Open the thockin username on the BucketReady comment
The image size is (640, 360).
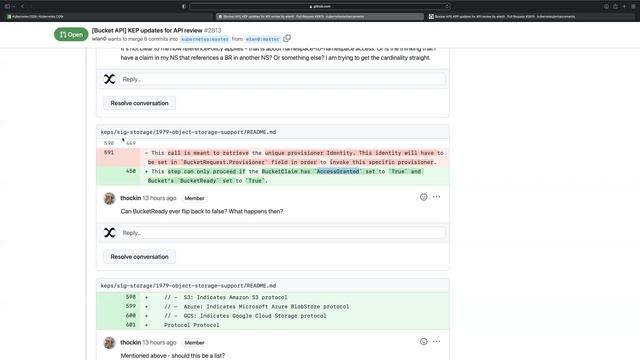tap(131, 198)
